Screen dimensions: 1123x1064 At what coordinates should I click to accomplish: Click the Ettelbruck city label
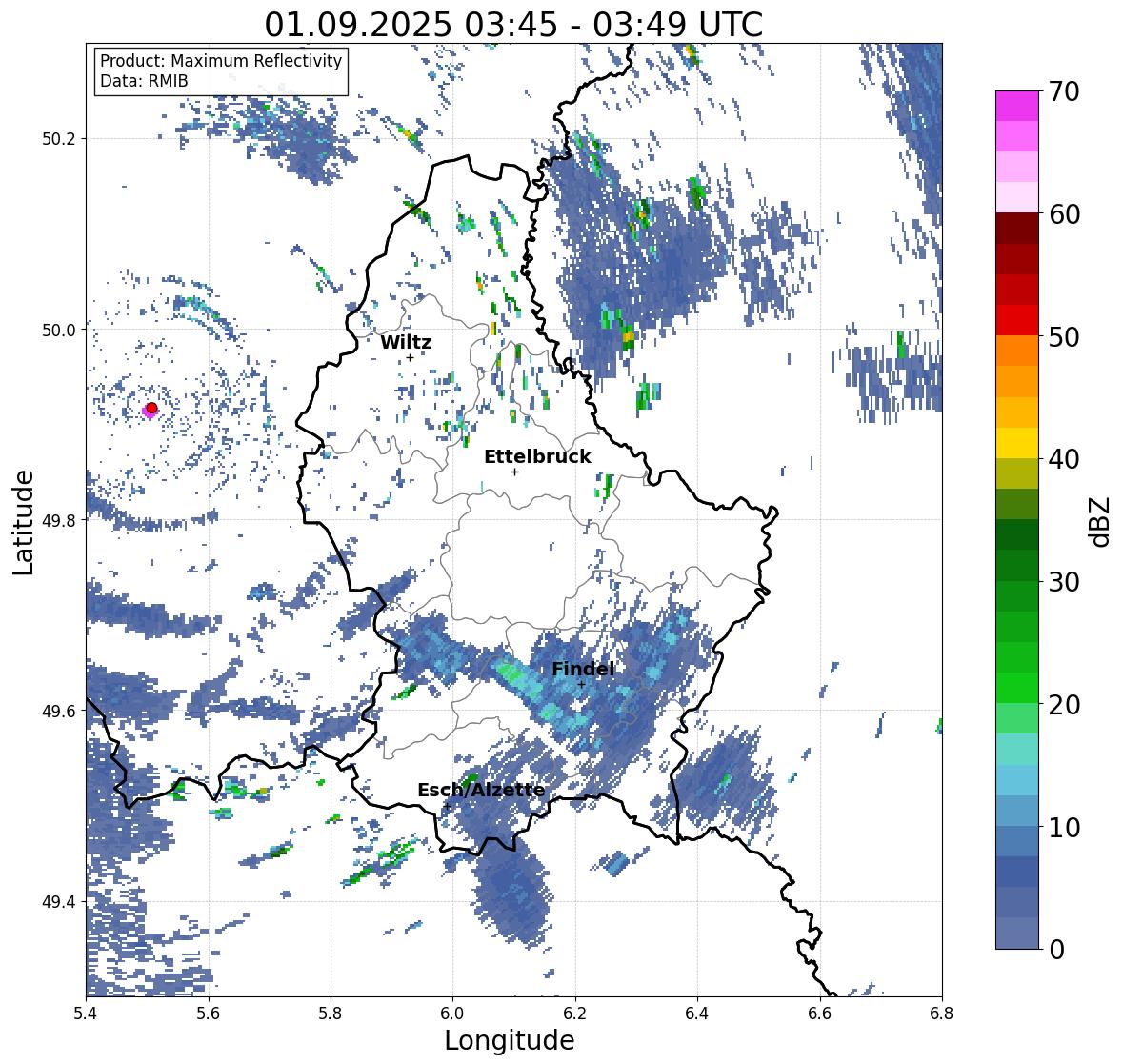(x=537, y=456)
